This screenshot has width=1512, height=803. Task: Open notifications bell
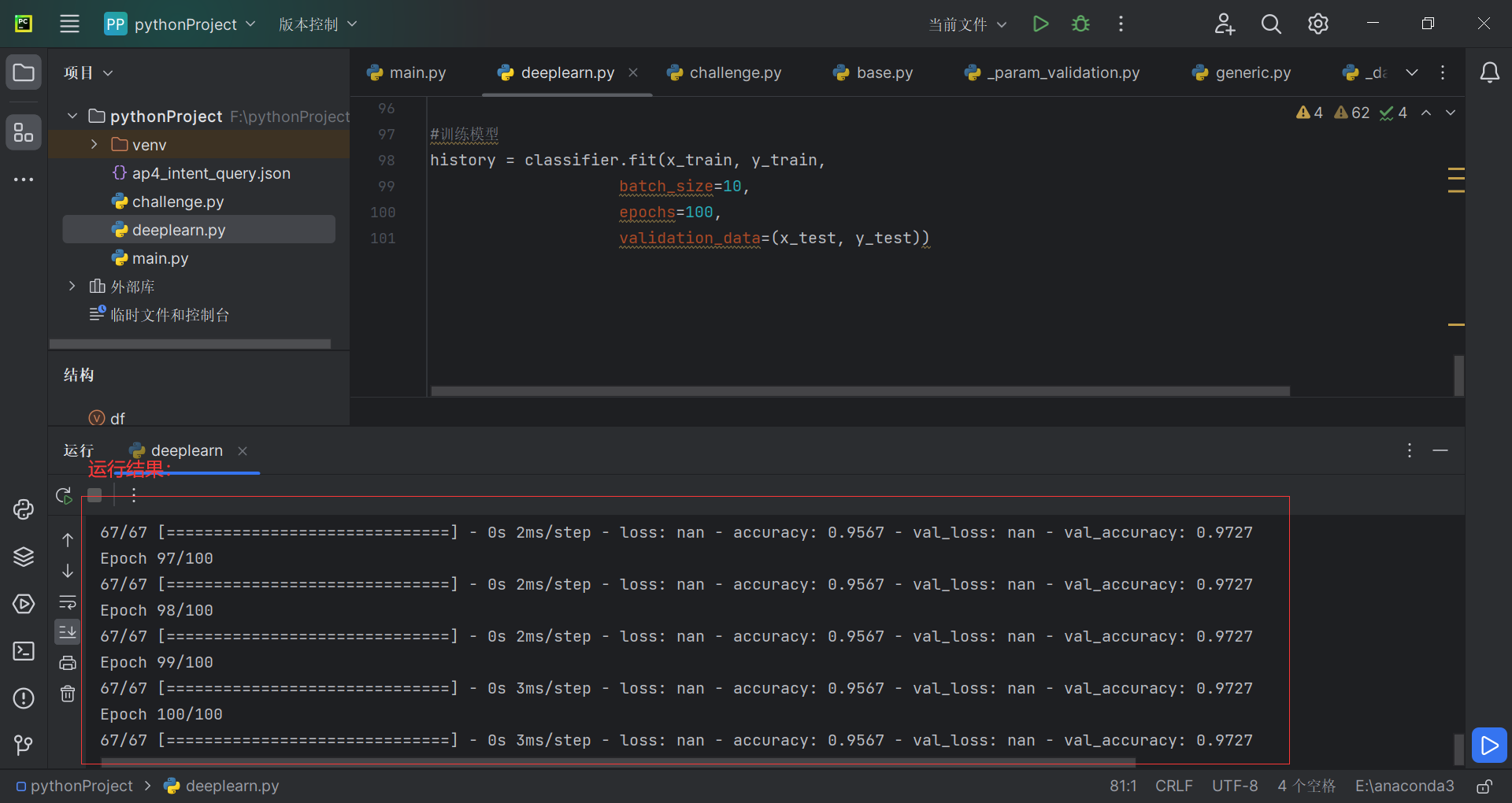(x=1489, y=72)
